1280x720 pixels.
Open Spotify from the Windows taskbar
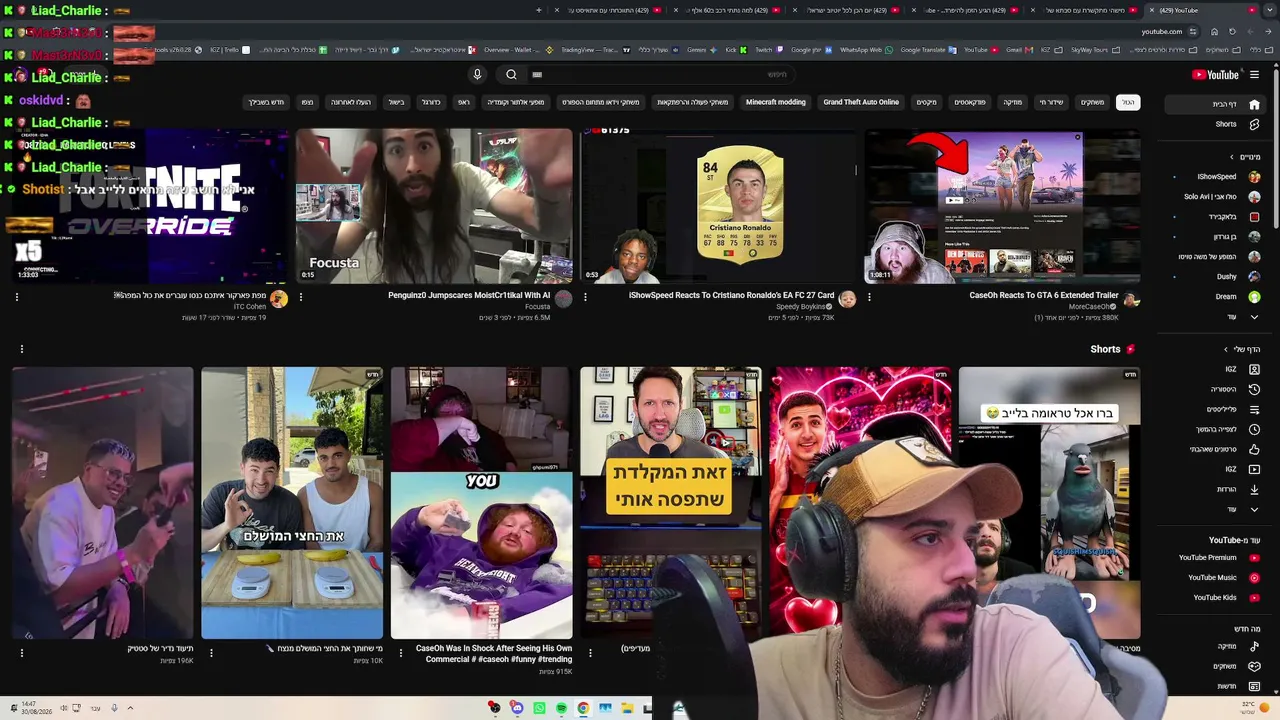[x=561, y=708]
